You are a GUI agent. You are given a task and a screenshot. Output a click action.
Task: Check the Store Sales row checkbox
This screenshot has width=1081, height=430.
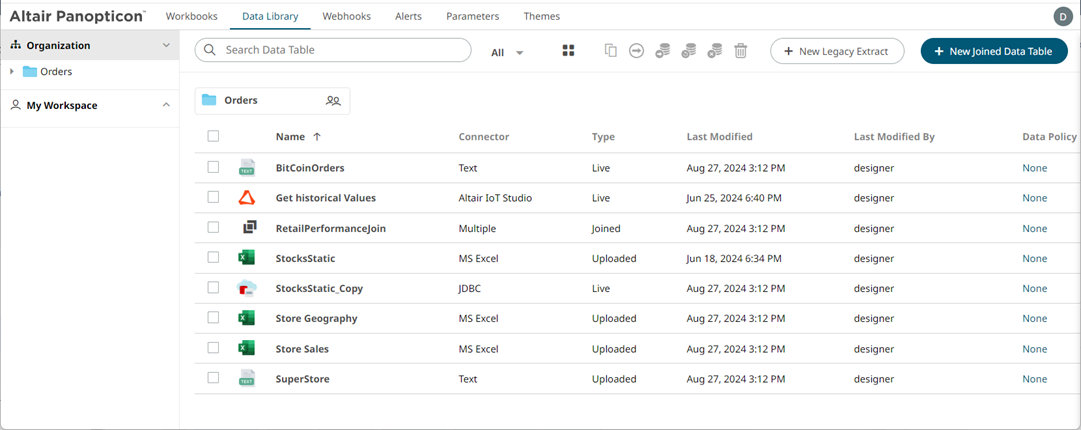[213, 348]
